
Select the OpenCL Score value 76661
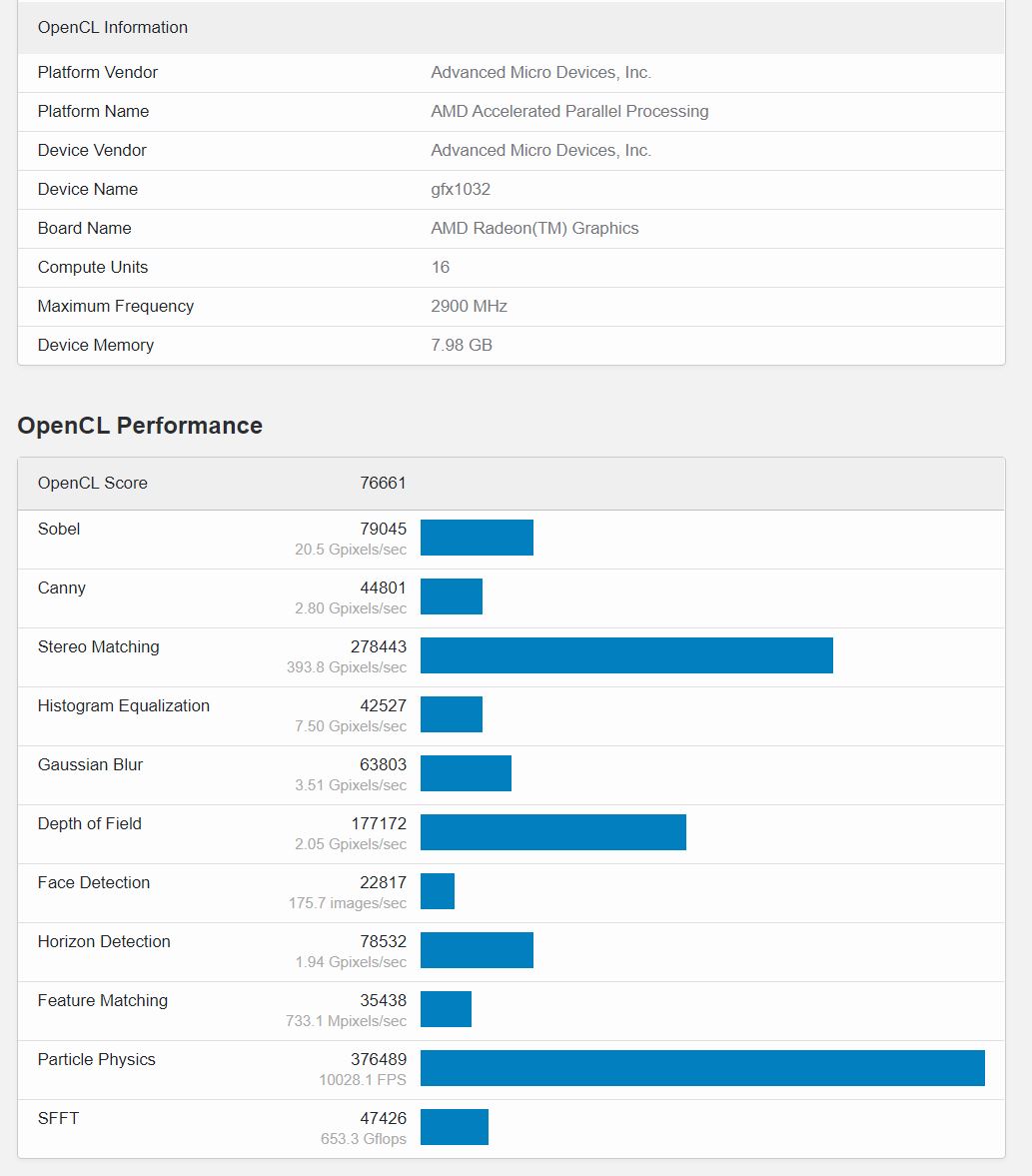383,483
